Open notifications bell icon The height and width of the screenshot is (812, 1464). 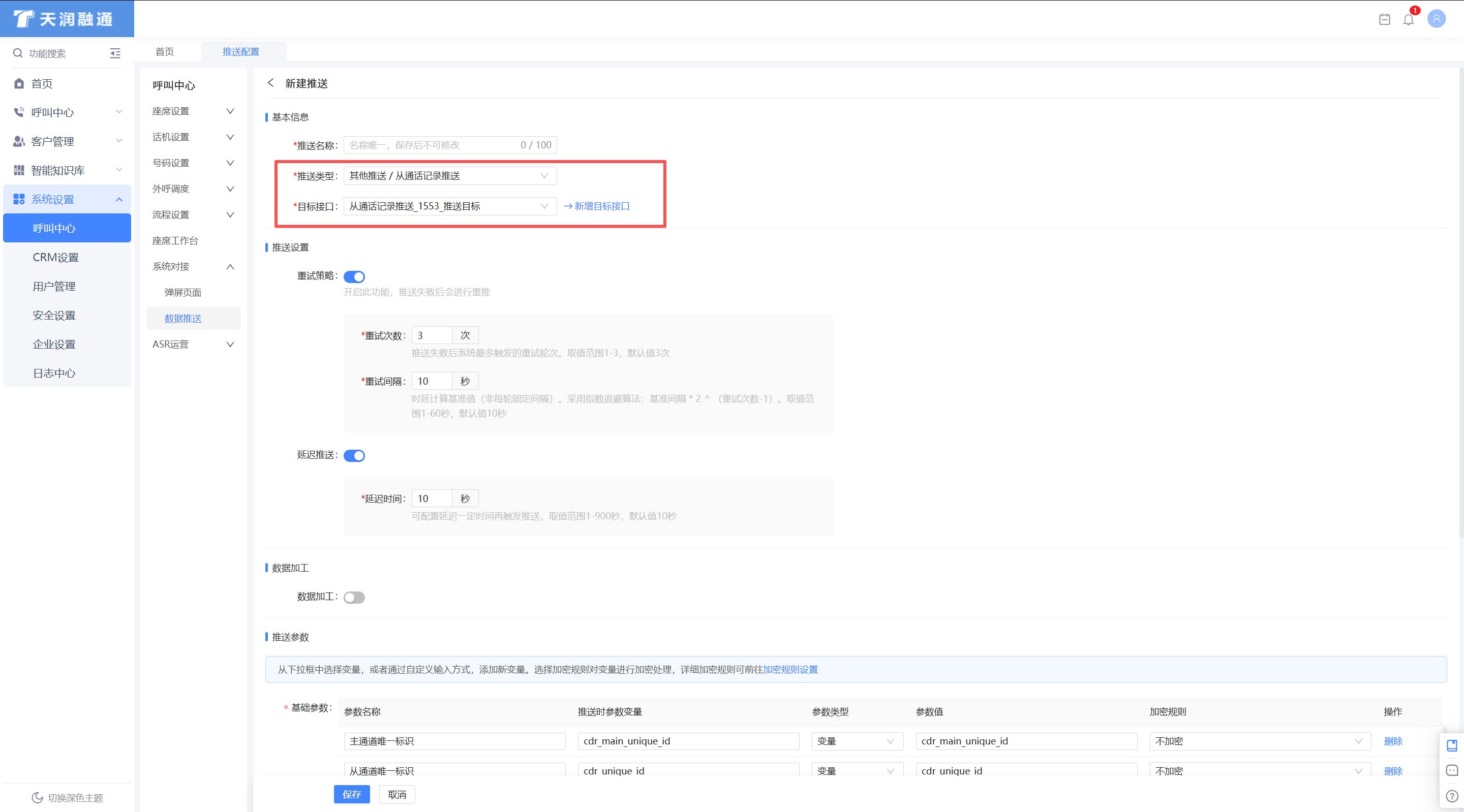coord(1408,19)
